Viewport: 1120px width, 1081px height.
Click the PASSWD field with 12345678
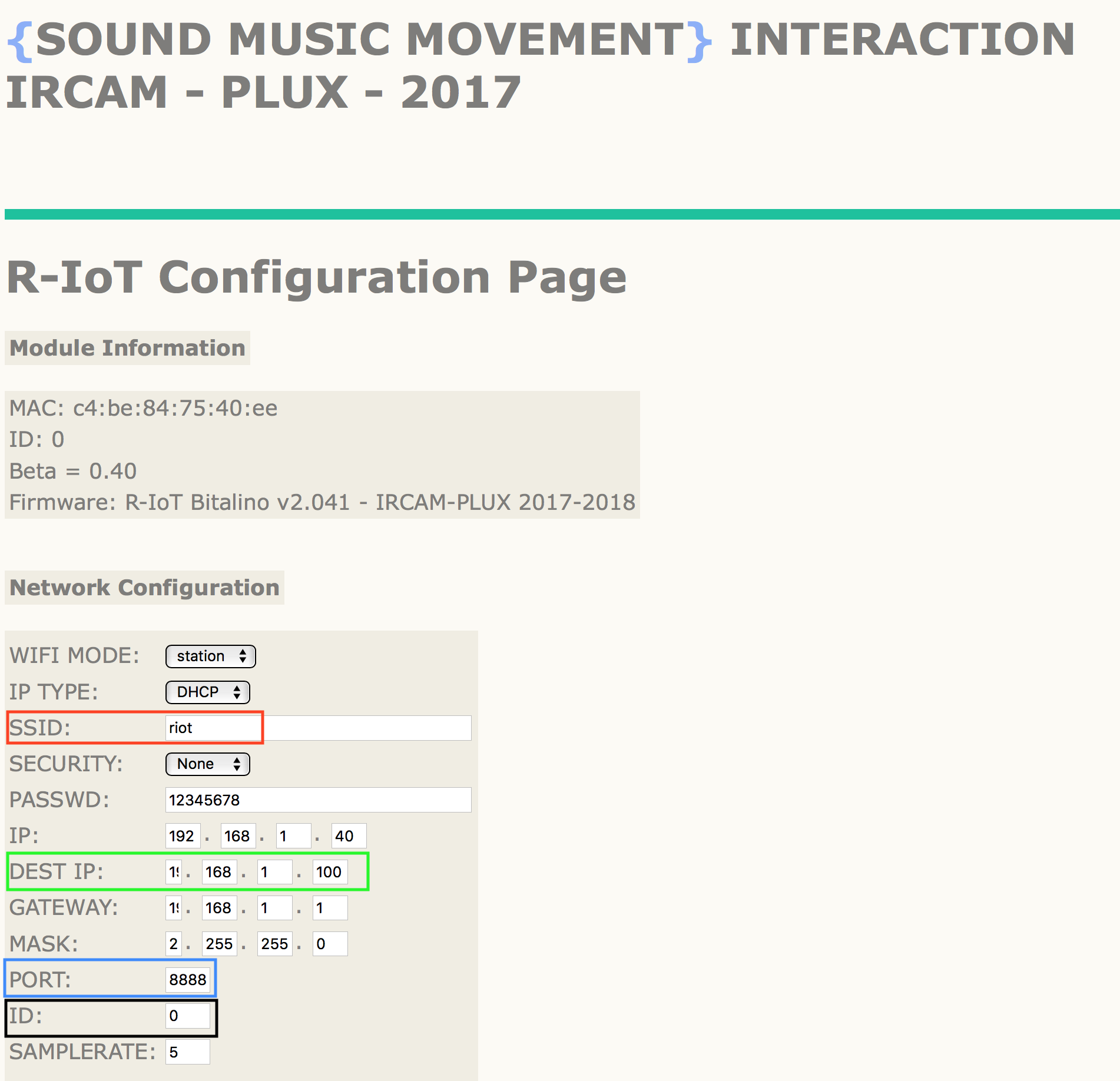pos(318,800)
